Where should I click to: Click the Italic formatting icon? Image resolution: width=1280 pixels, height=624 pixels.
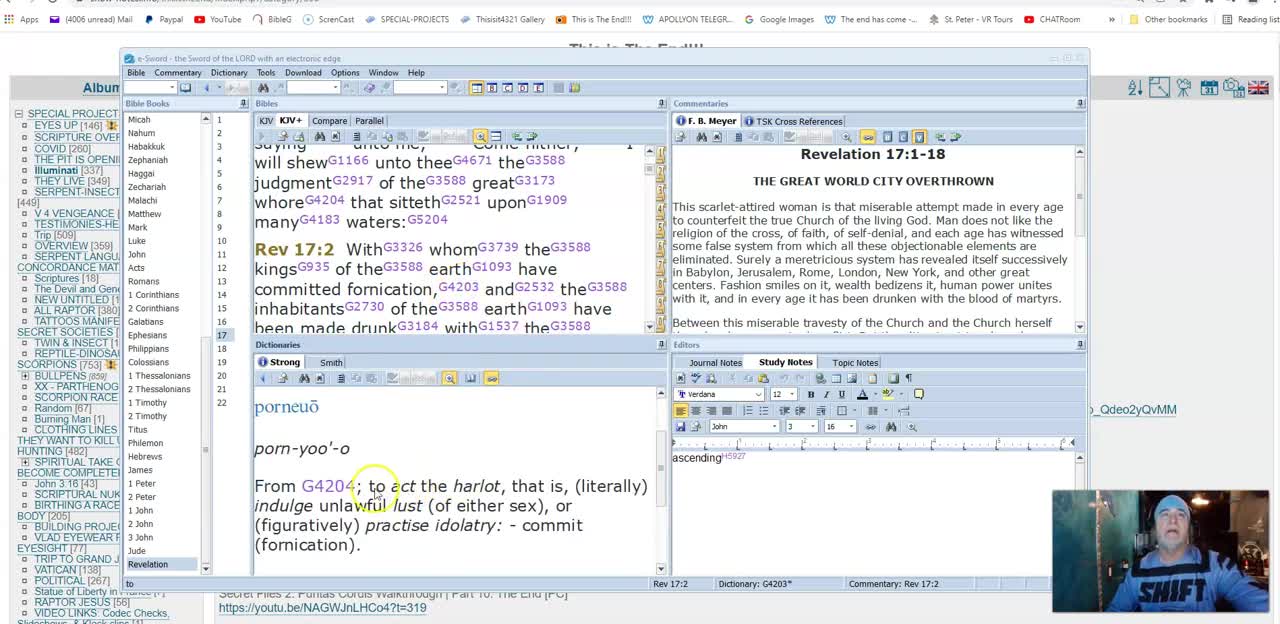coord(826,394)
